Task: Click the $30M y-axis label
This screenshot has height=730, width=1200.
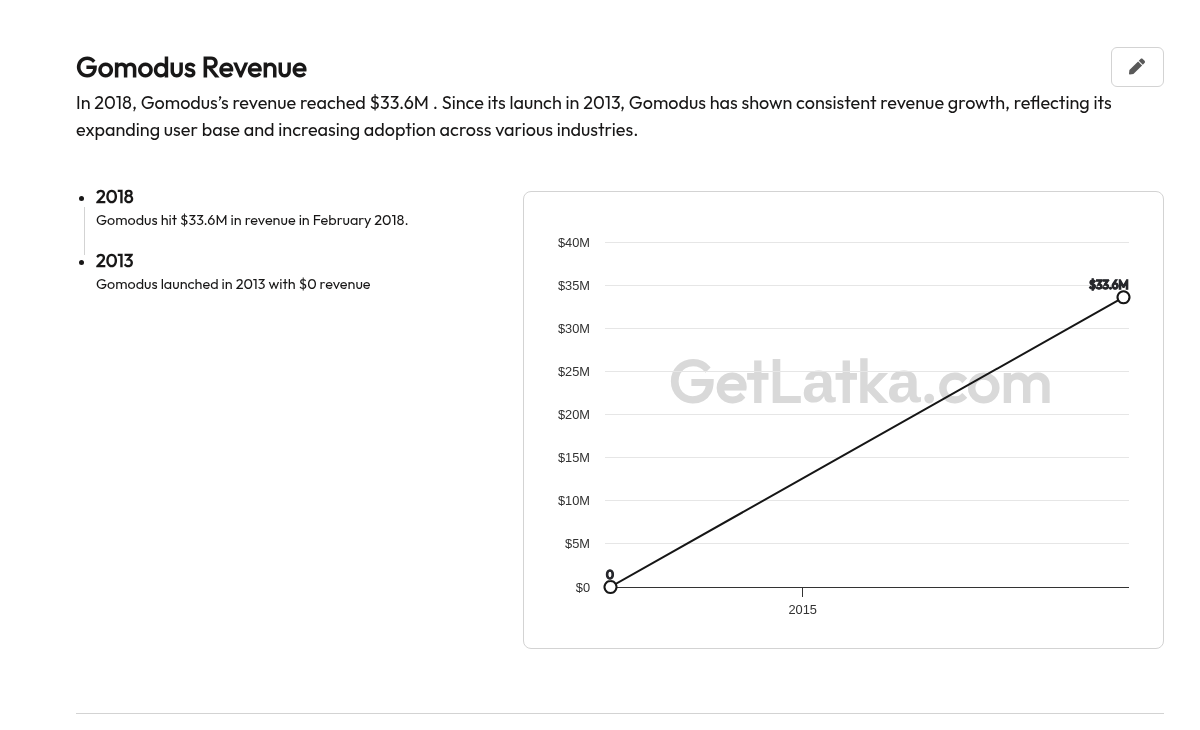Action: [574, 329]
